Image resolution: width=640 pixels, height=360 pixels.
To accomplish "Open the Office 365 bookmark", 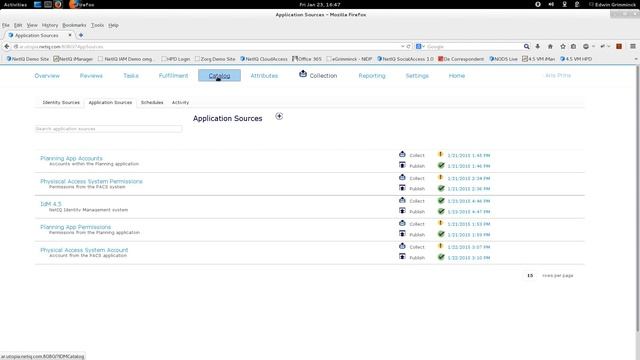I will click(307, 59).
